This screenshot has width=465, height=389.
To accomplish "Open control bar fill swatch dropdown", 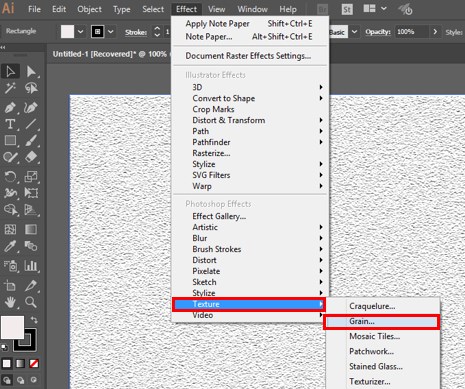I will point(80,32).
